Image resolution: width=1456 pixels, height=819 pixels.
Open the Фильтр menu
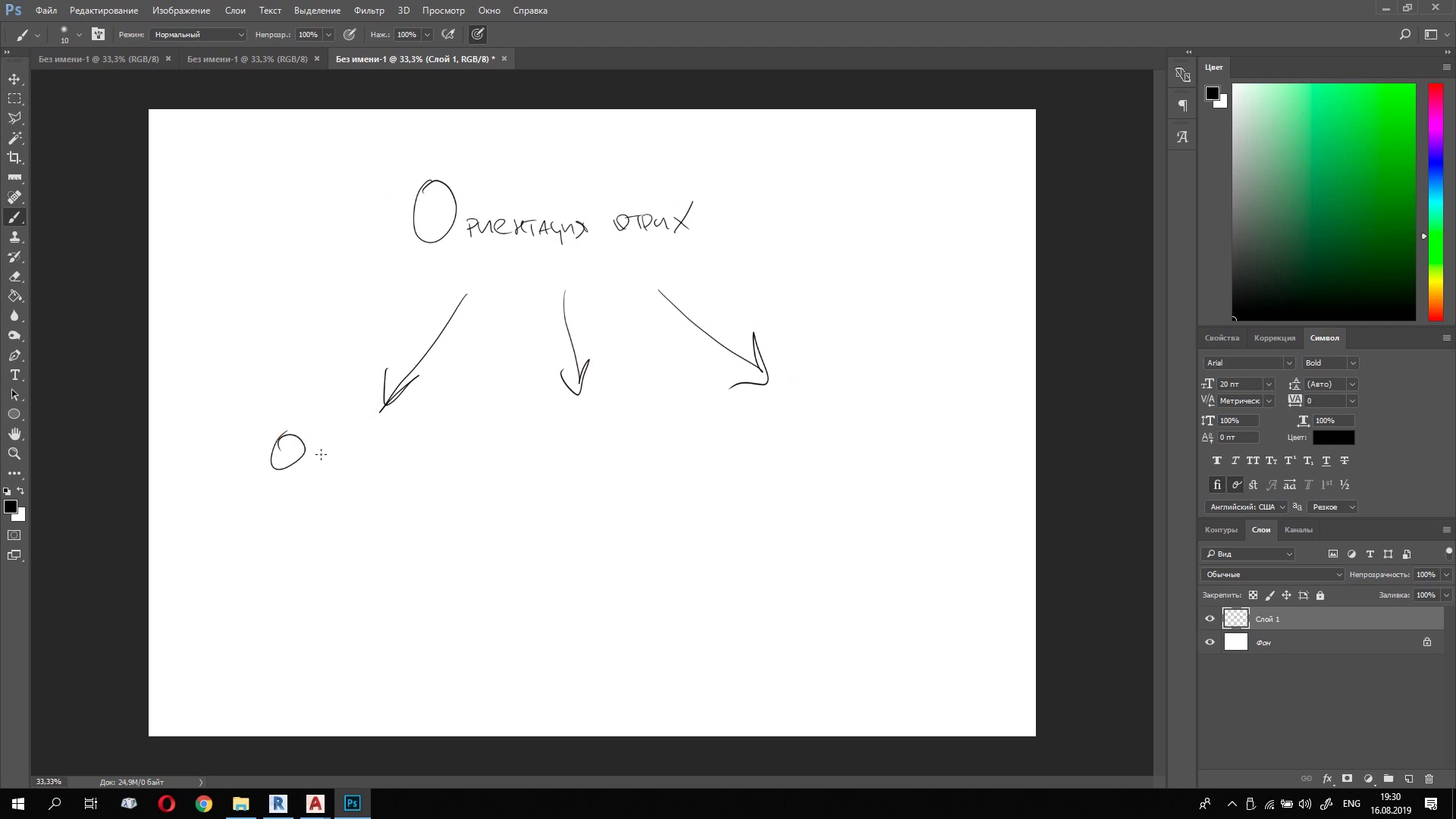point(369,11)
